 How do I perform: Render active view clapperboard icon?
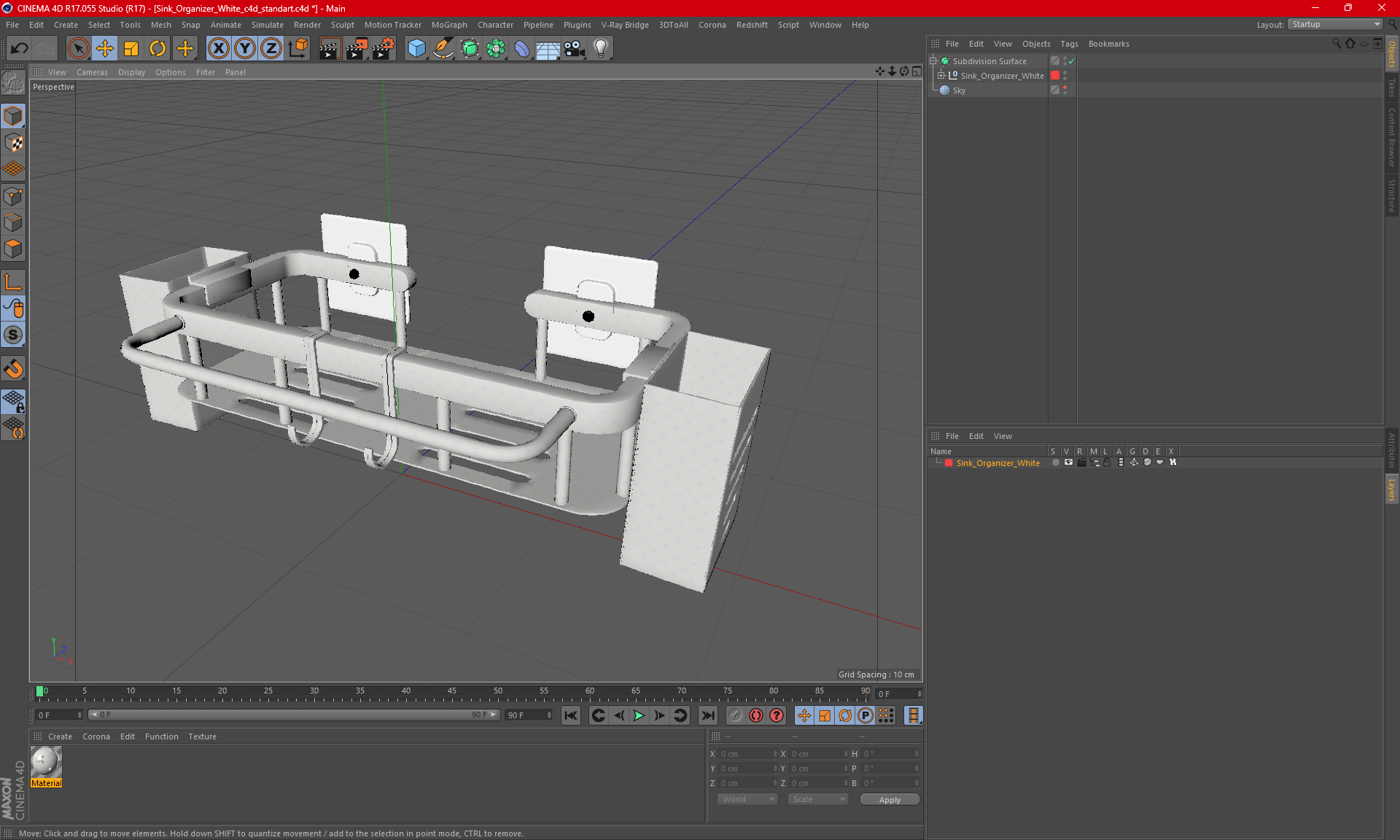330,49
